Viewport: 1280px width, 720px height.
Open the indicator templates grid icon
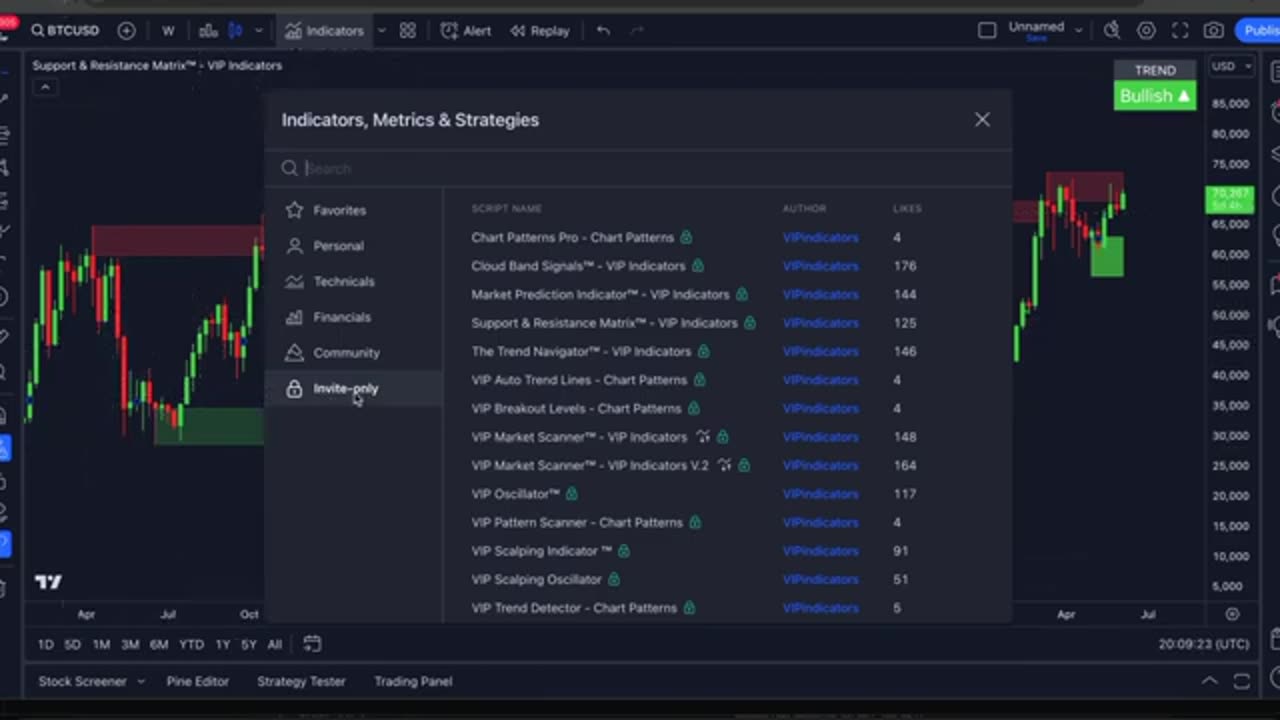(x=407, y=31)
